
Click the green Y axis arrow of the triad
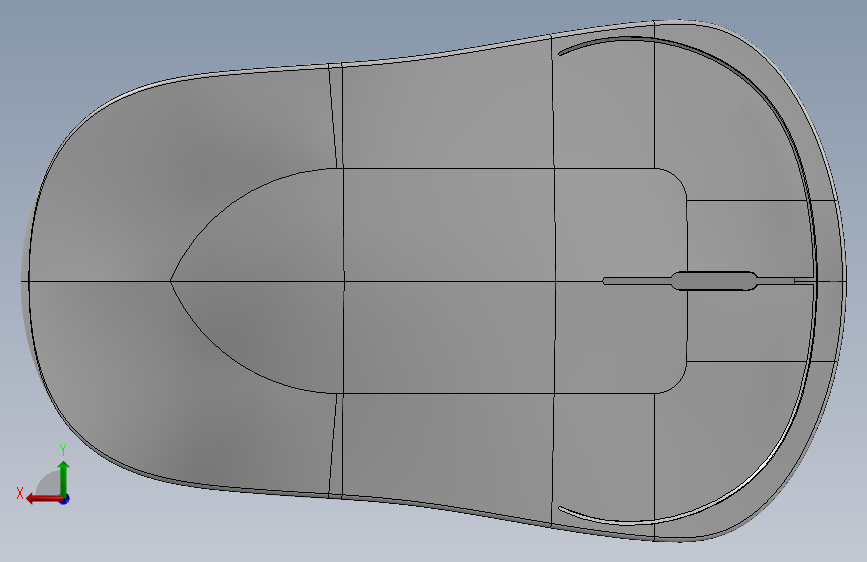point(64,478)
